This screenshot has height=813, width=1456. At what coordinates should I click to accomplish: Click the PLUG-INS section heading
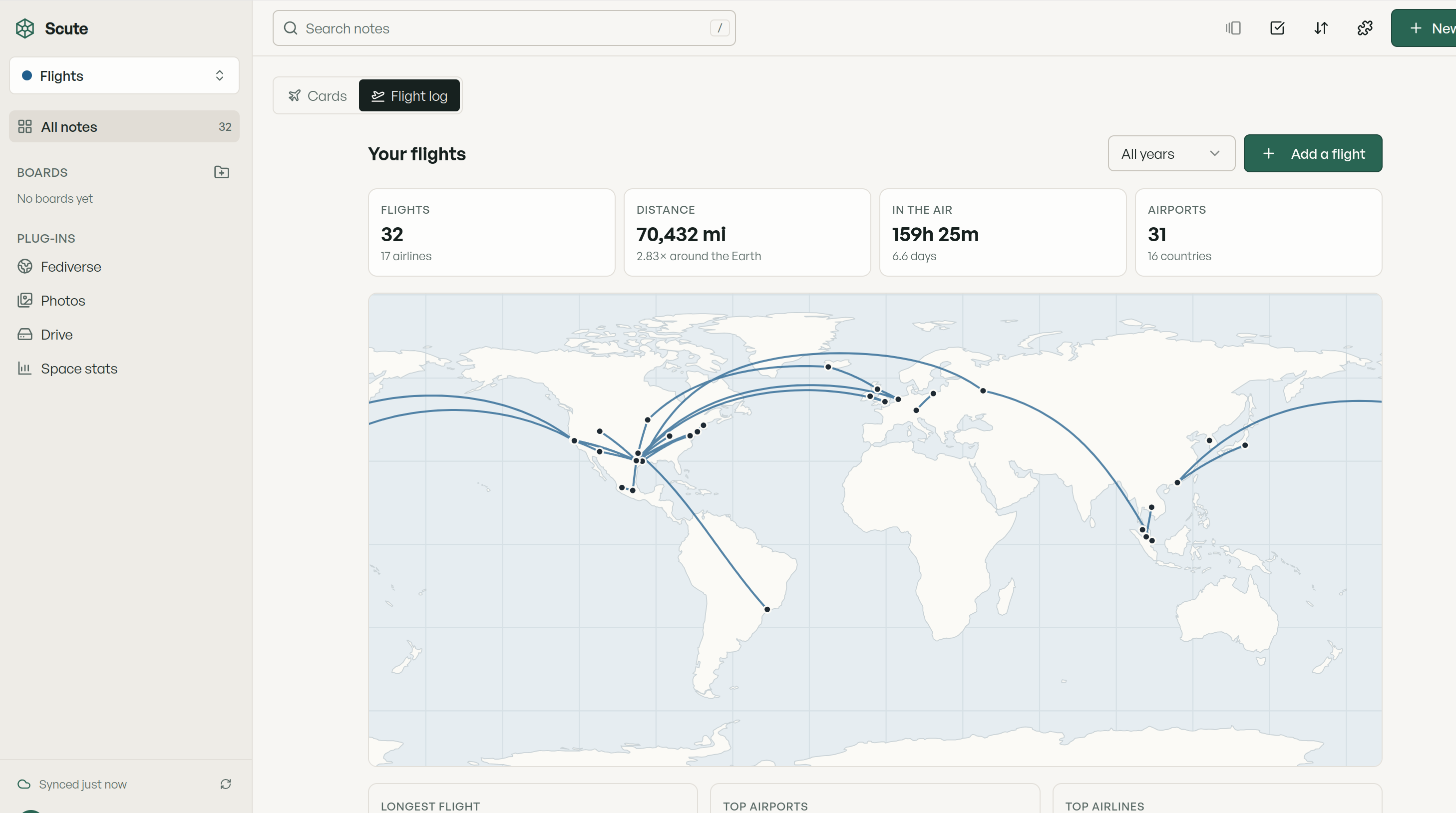point(46,239)
